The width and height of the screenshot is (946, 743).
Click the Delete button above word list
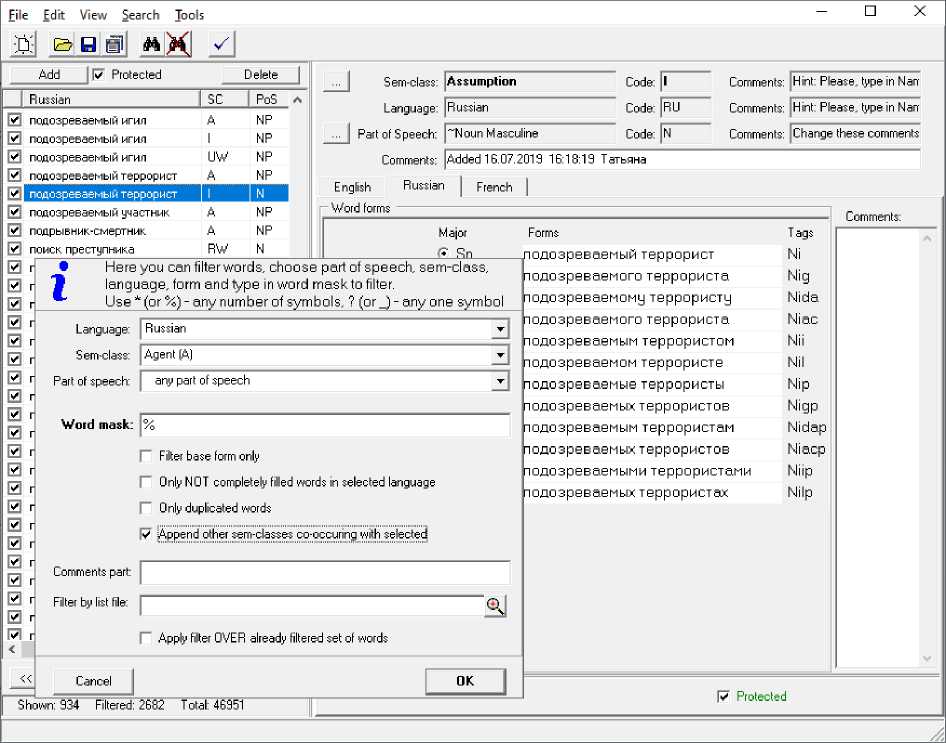[x=261, y=75]
